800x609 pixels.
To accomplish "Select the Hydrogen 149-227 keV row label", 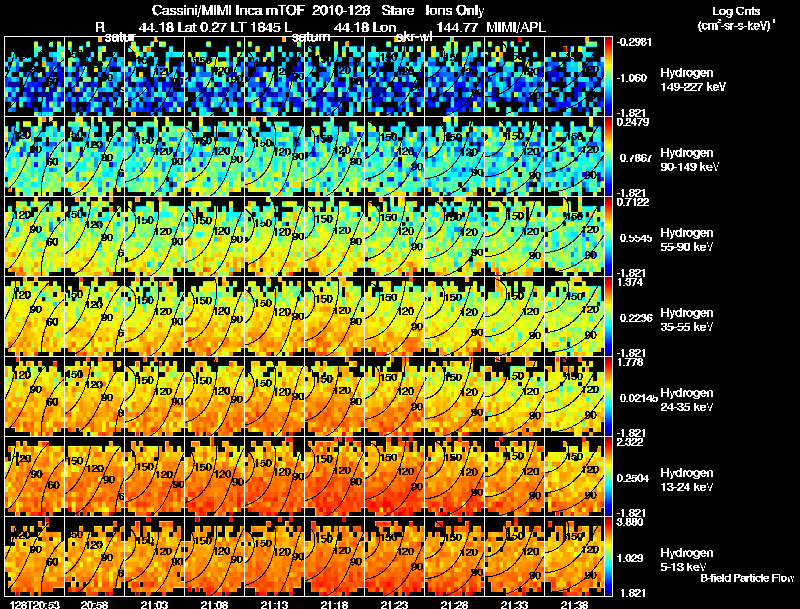I will (693, 80).
